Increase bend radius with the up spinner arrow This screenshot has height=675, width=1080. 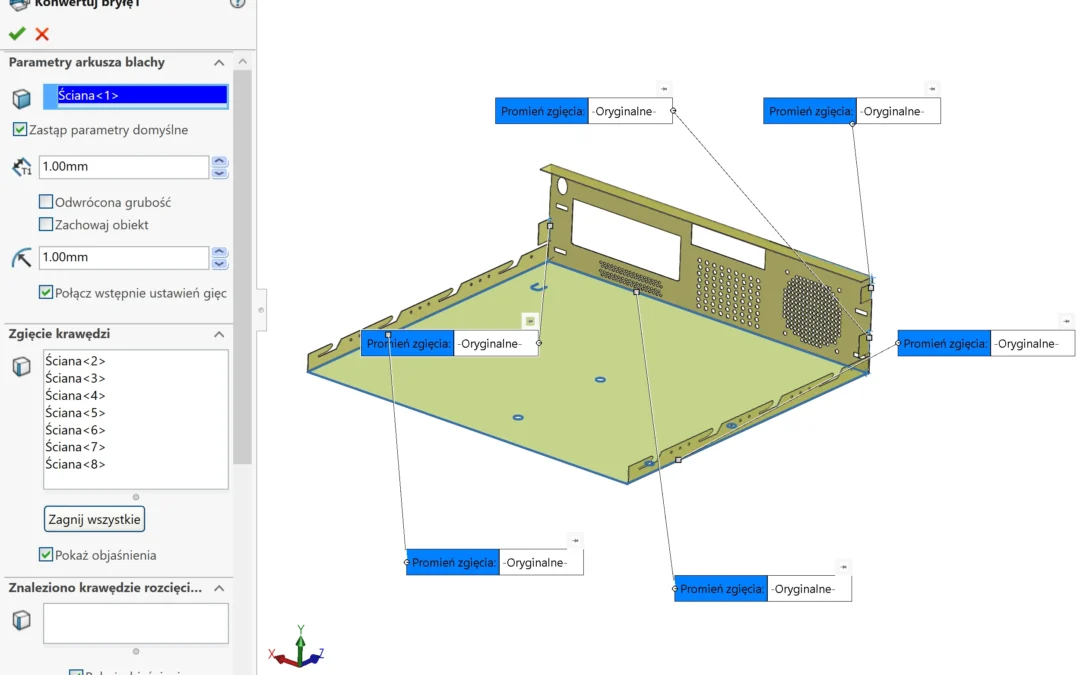click(219, 252)
